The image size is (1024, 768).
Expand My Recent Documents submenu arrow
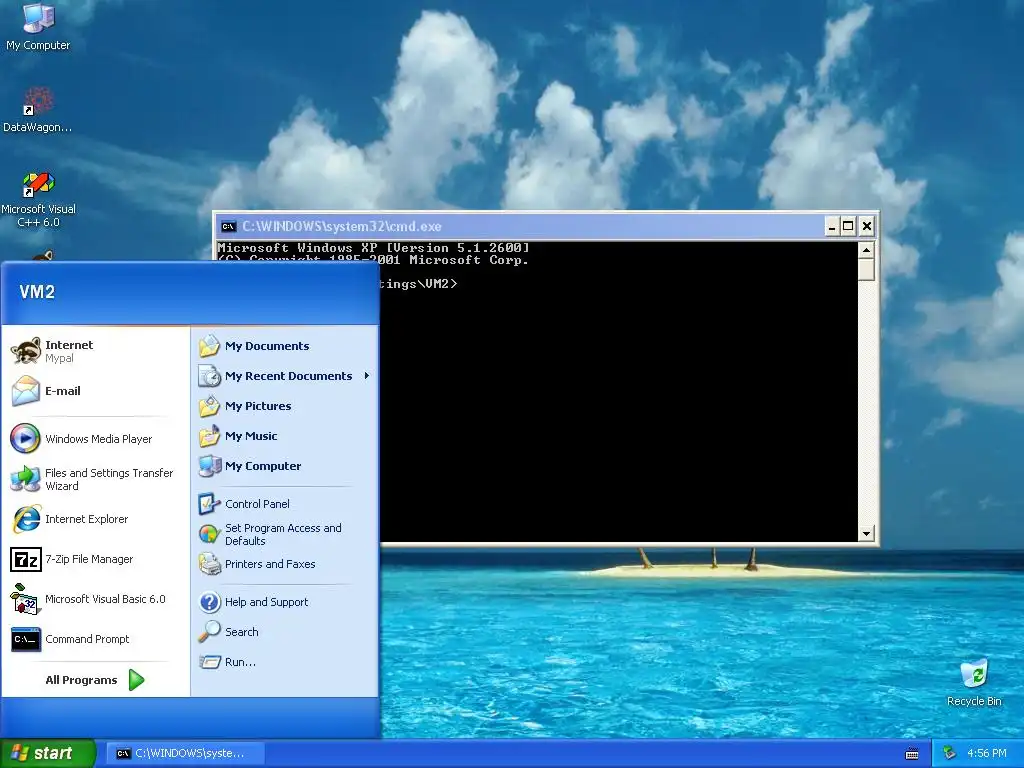pyautogui.click(x=367, y=376)
